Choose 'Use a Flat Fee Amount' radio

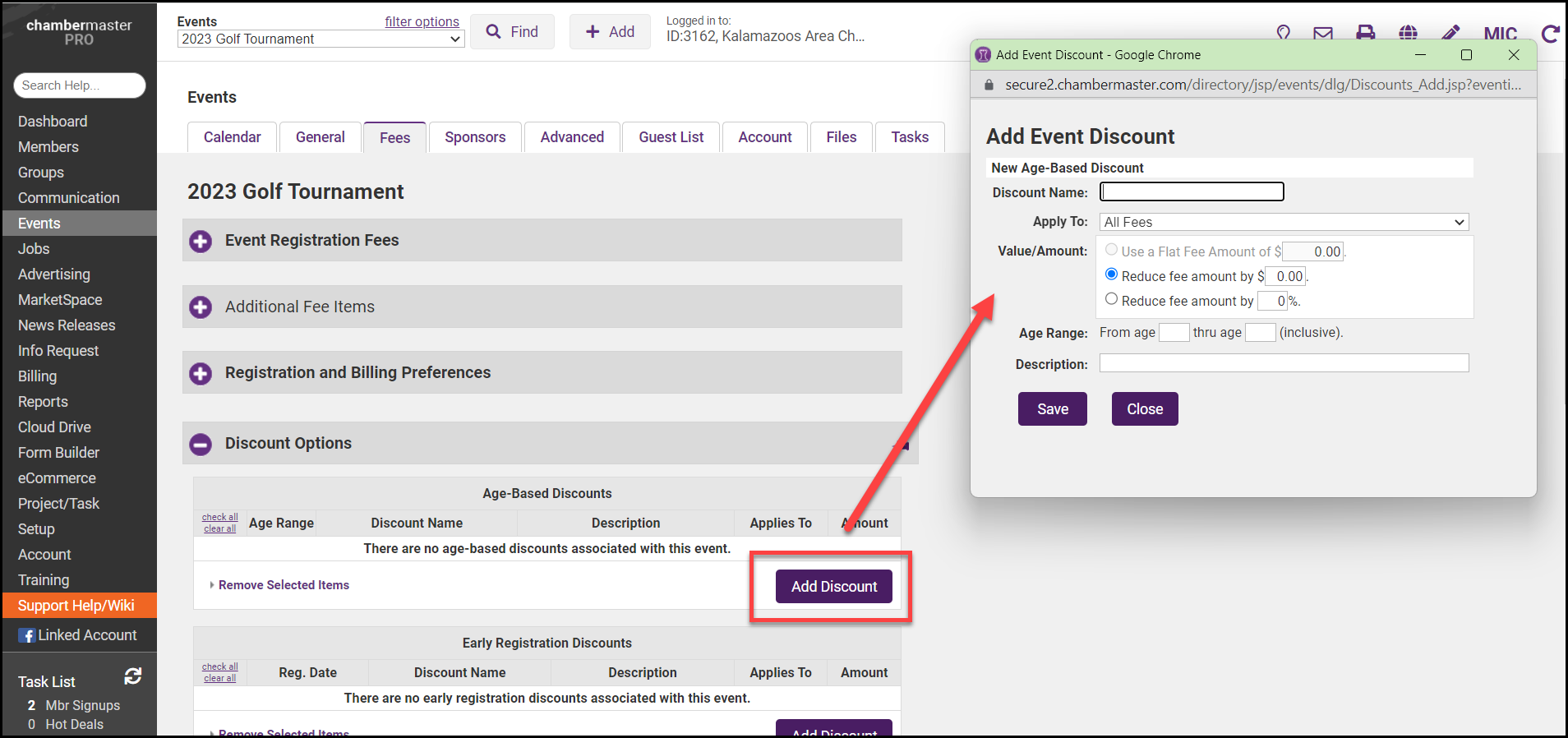1111,250
